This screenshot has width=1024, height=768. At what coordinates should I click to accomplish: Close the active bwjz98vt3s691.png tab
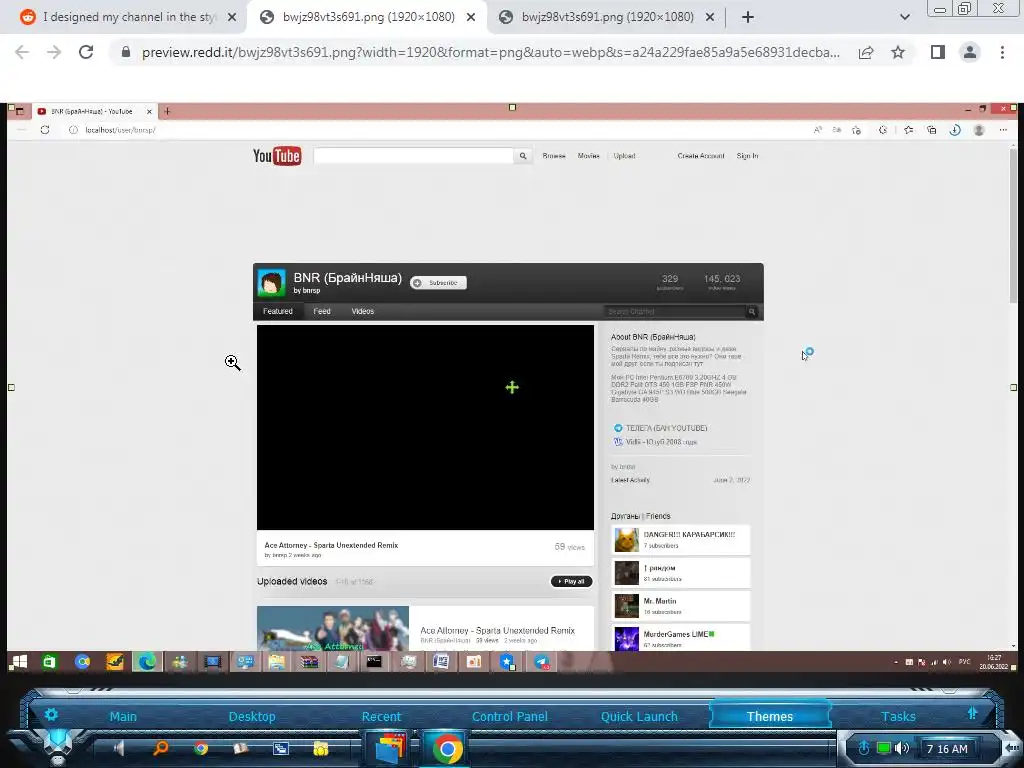471,18
